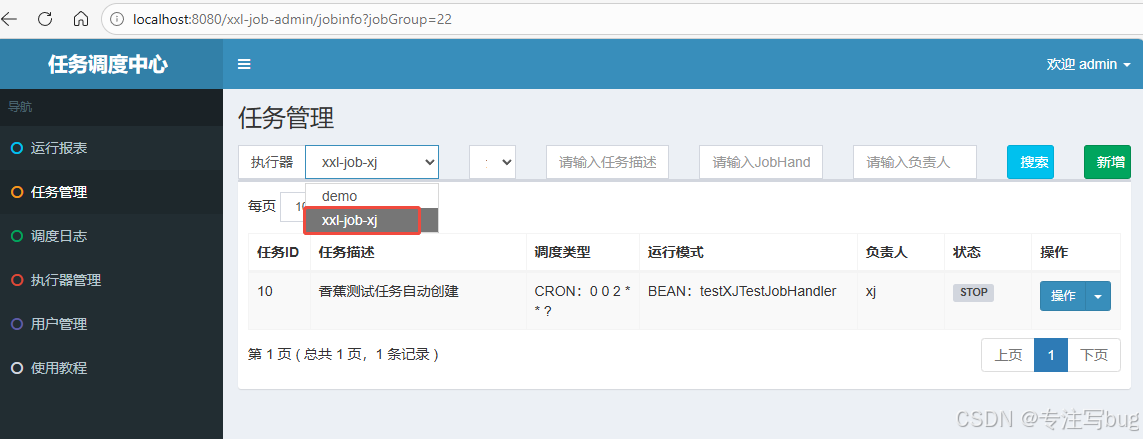Open the 用户管理 navigation item
This screenshot has width=1143, height=439.
click(112, 324)
